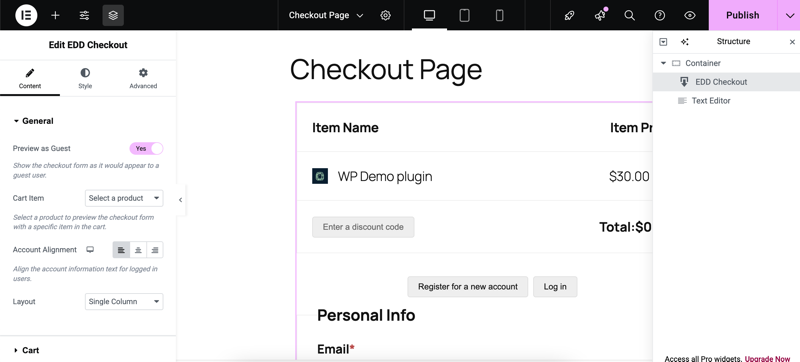Toggle Preview as Guest switch
The image size is (800, 362).
point(146,148)
